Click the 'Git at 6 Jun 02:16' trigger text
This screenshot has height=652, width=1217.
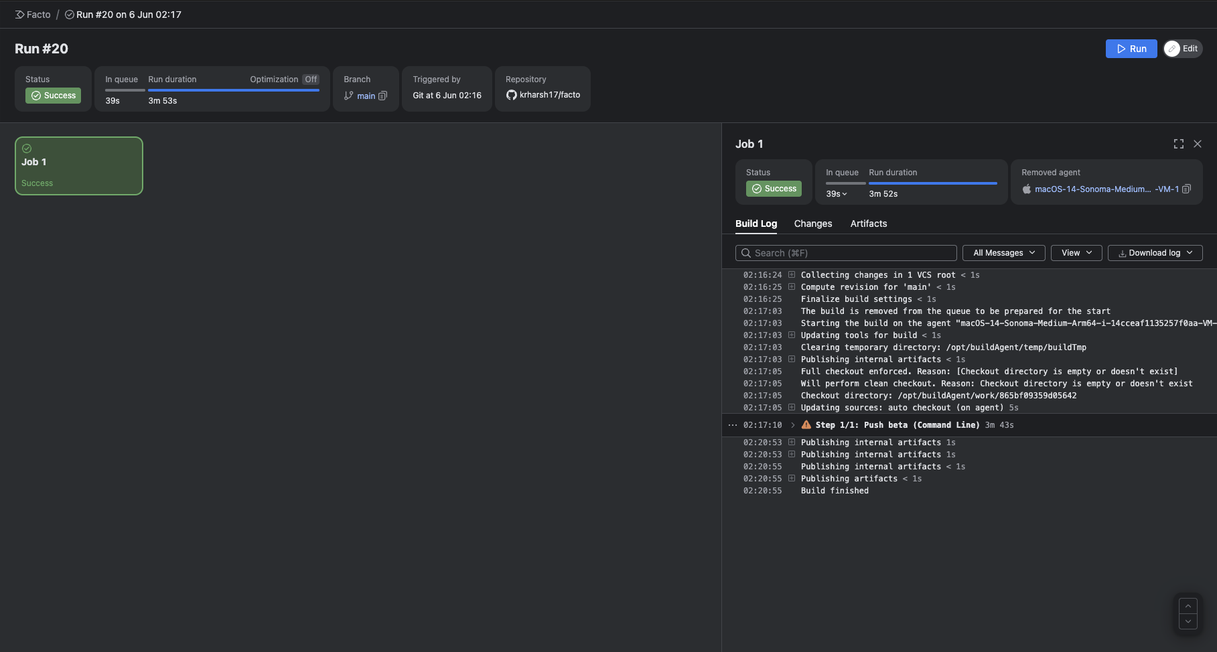447,95
